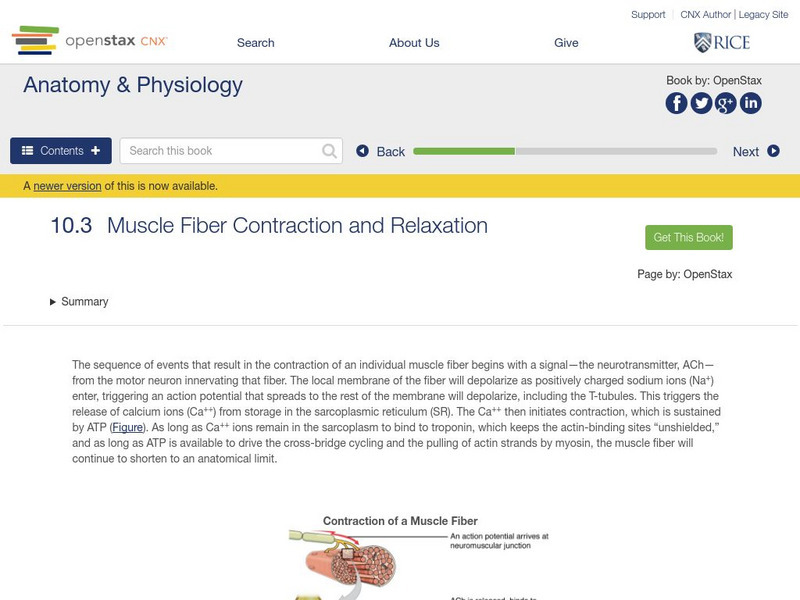The height and width of the screenshot is (600, 800).
Task: Expand the Summary section
Action: (x=79, y=302)
